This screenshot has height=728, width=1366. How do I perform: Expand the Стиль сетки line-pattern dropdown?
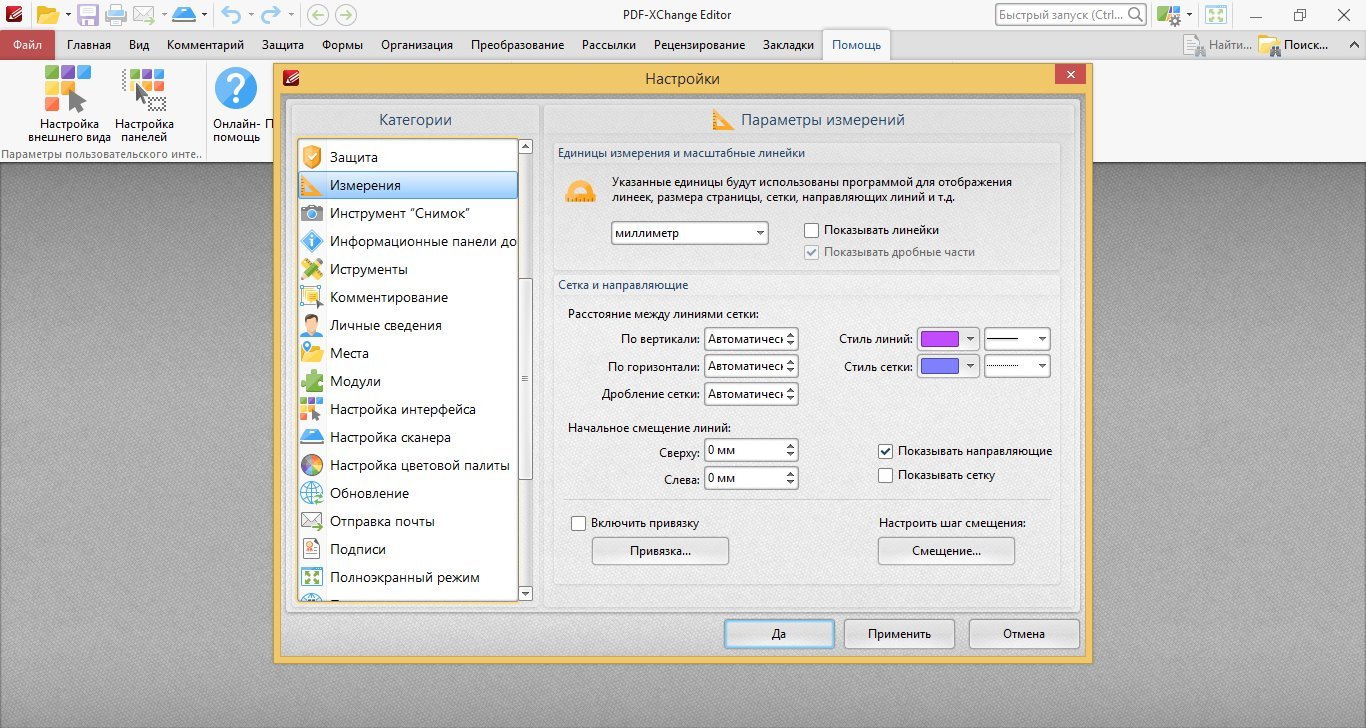(1017, 367)
